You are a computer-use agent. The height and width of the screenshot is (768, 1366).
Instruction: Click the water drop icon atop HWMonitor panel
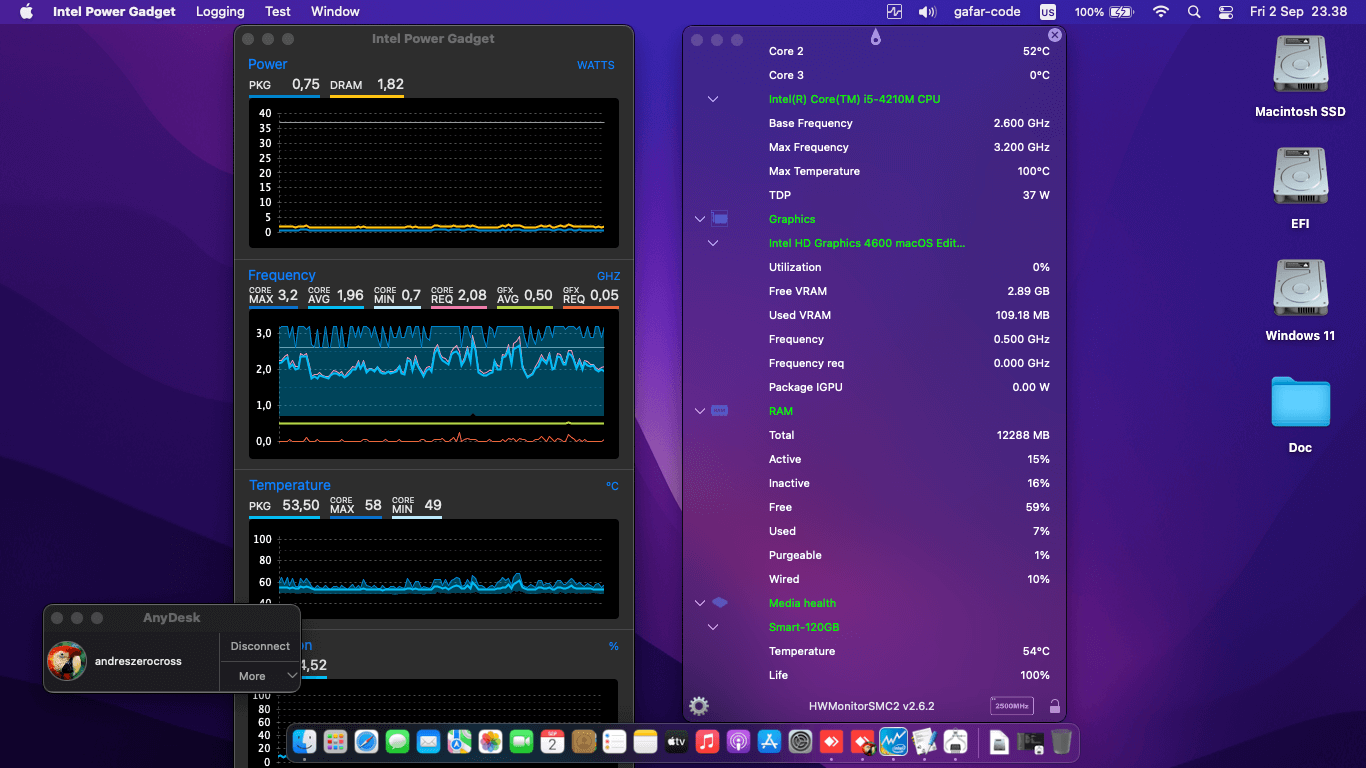pyautogui.click(x=875, y=36)
